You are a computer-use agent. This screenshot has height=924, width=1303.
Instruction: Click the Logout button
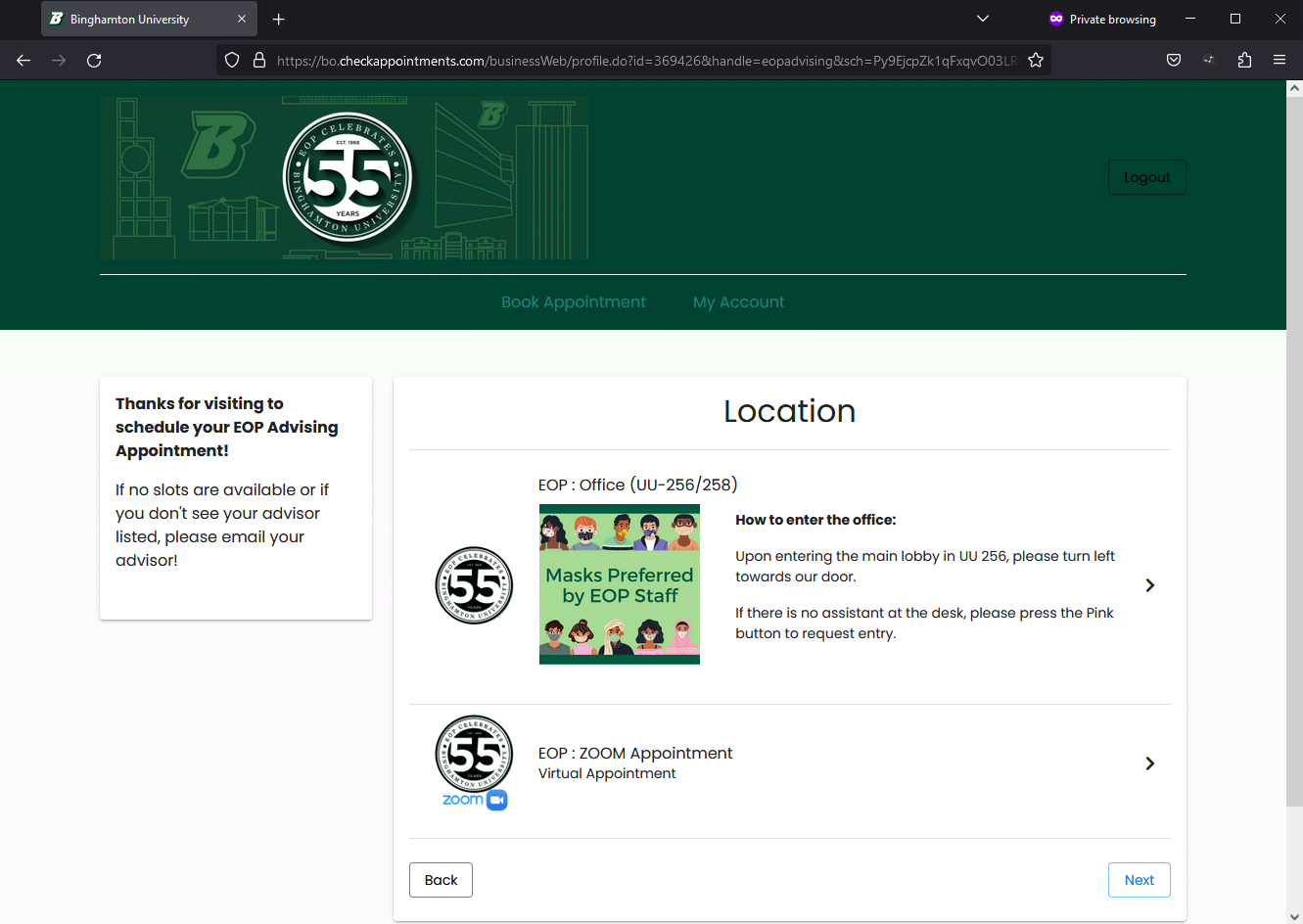coord(1146,177)
